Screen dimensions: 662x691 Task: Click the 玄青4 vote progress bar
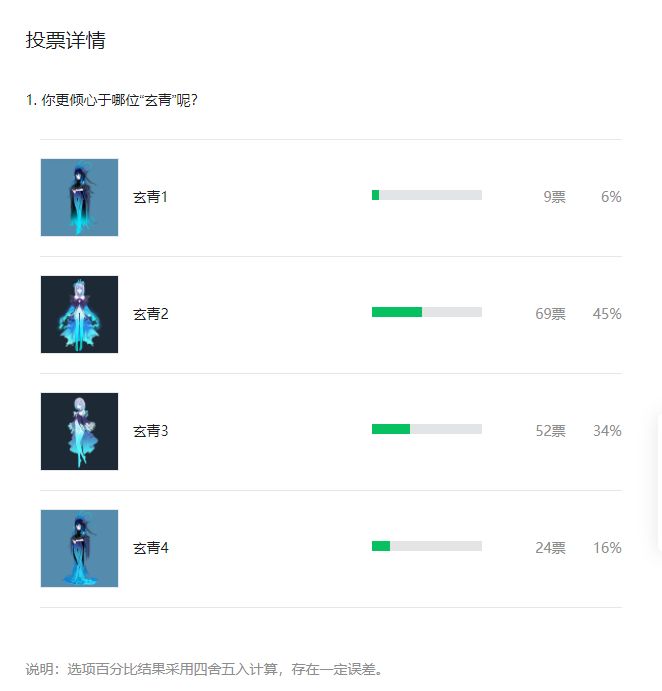tap(427, 546)
